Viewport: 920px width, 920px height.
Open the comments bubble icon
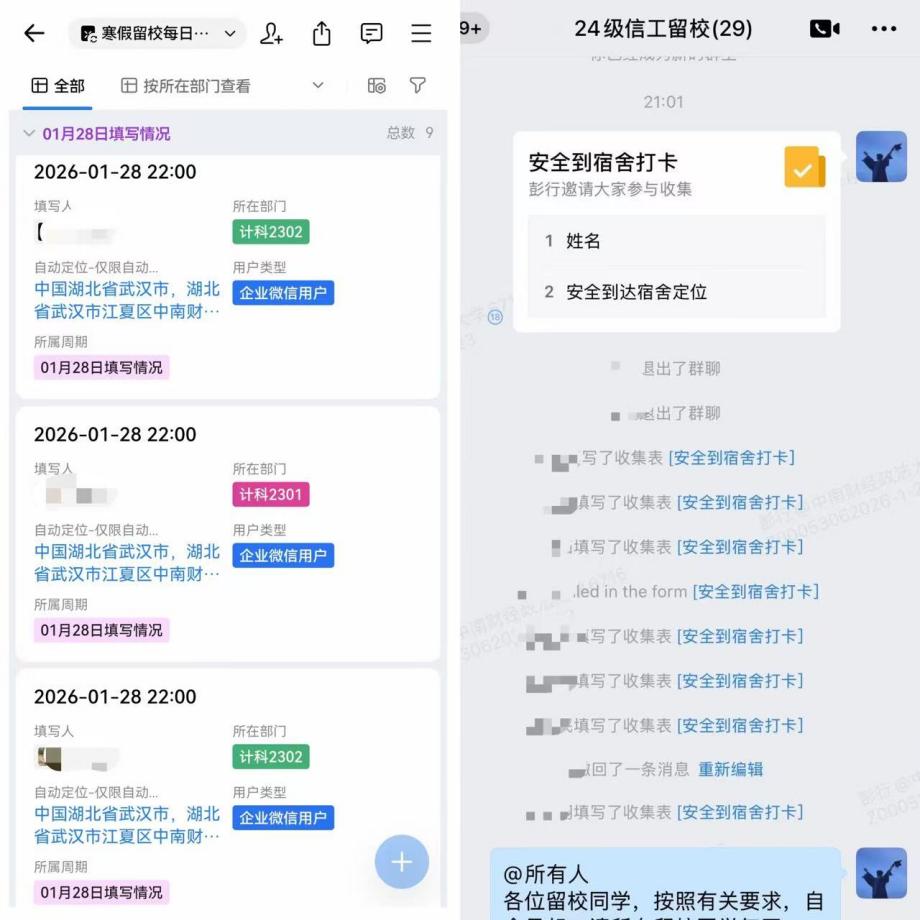point(371,32)
